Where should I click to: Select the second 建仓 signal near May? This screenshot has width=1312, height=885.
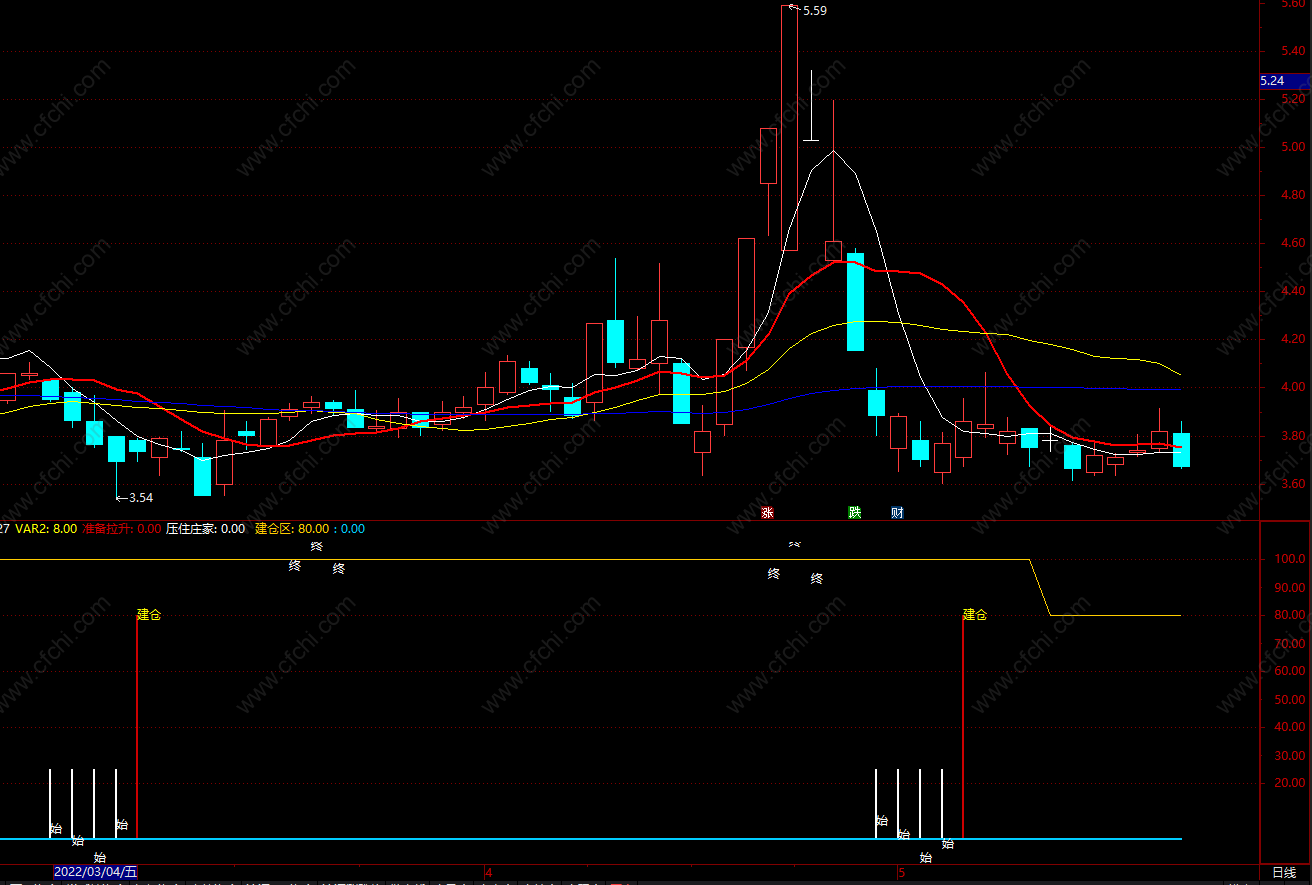coord(975,615)
